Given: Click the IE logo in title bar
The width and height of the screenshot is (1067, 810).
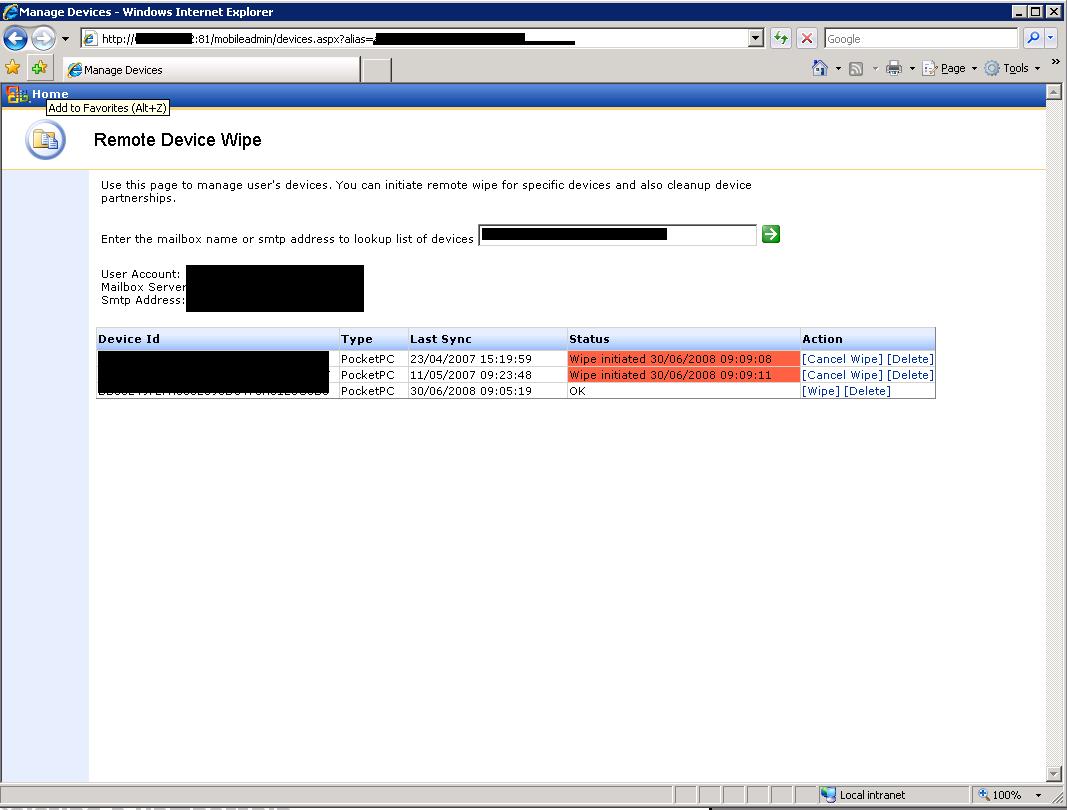Looking at the screenshot, I should coord(10,12).
